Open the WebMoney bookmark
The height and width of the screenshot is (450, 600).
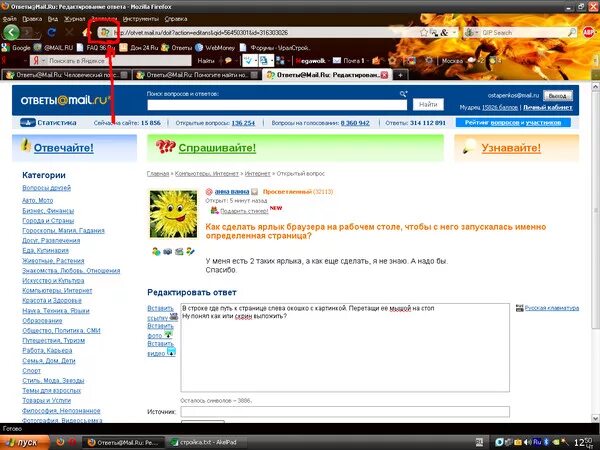[215, 48]
